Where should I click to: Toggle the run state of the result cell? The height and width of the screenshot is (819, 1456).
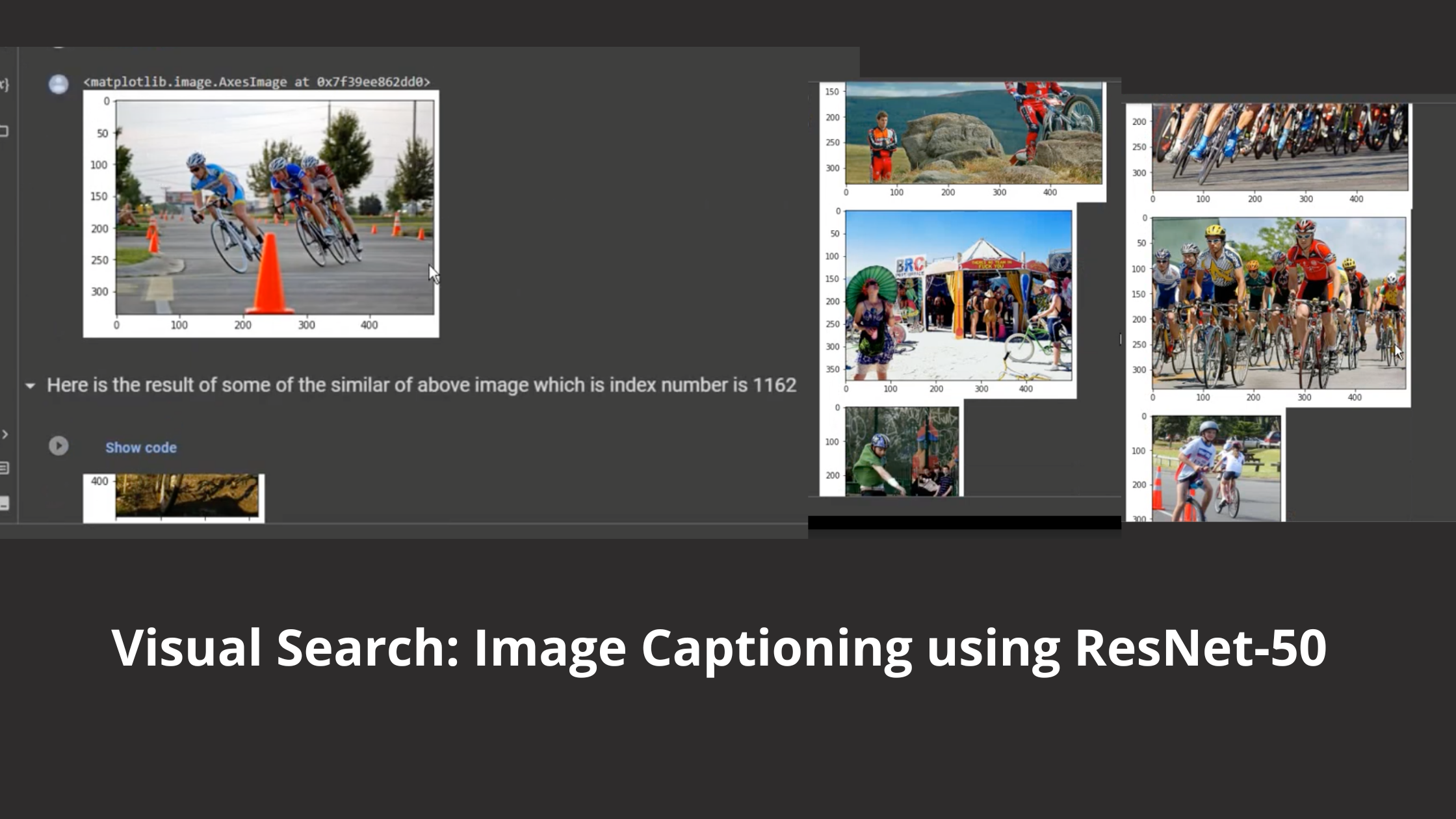click(x=58, y=447)
